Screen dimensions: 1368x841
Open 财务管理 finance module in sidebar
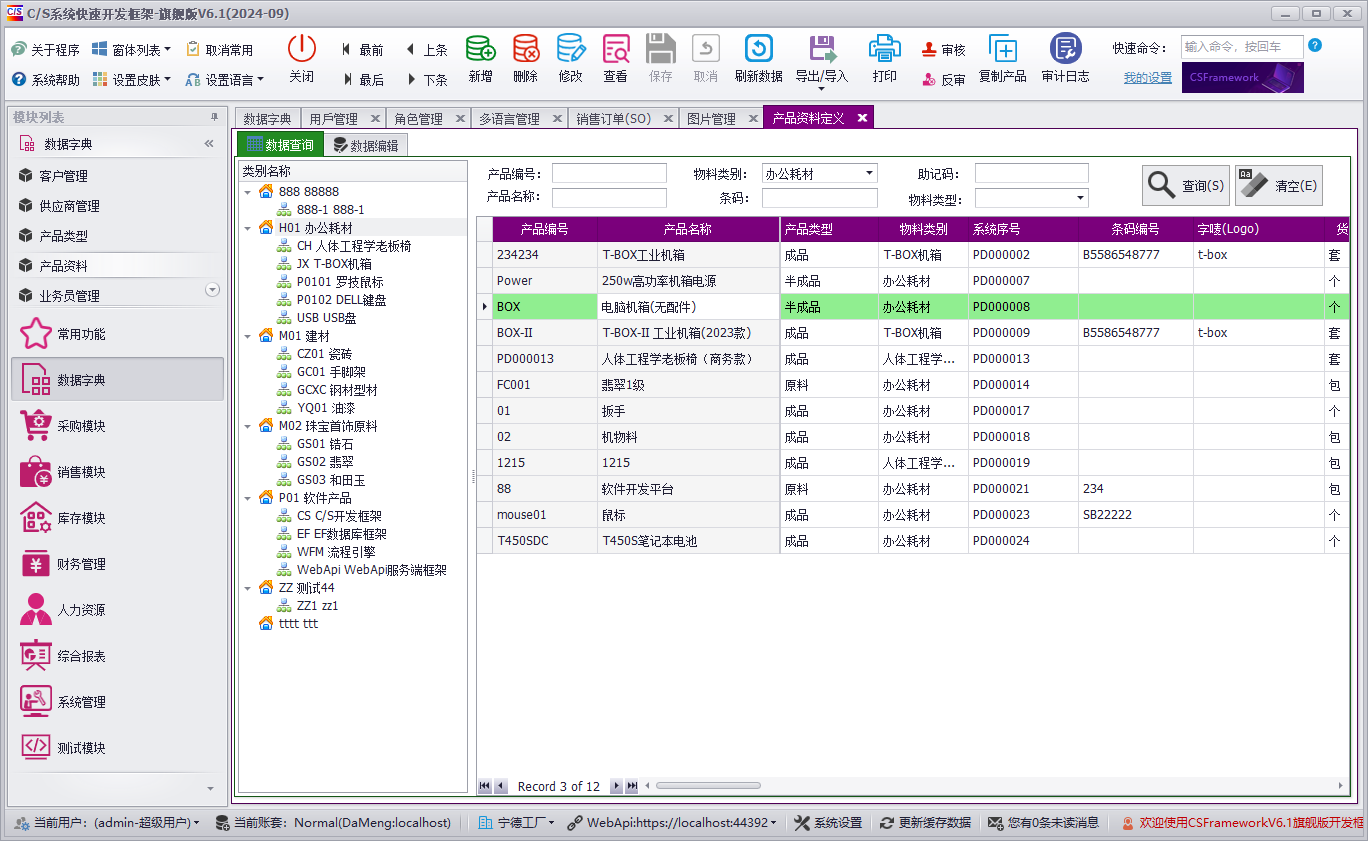[x=117, y=564]
